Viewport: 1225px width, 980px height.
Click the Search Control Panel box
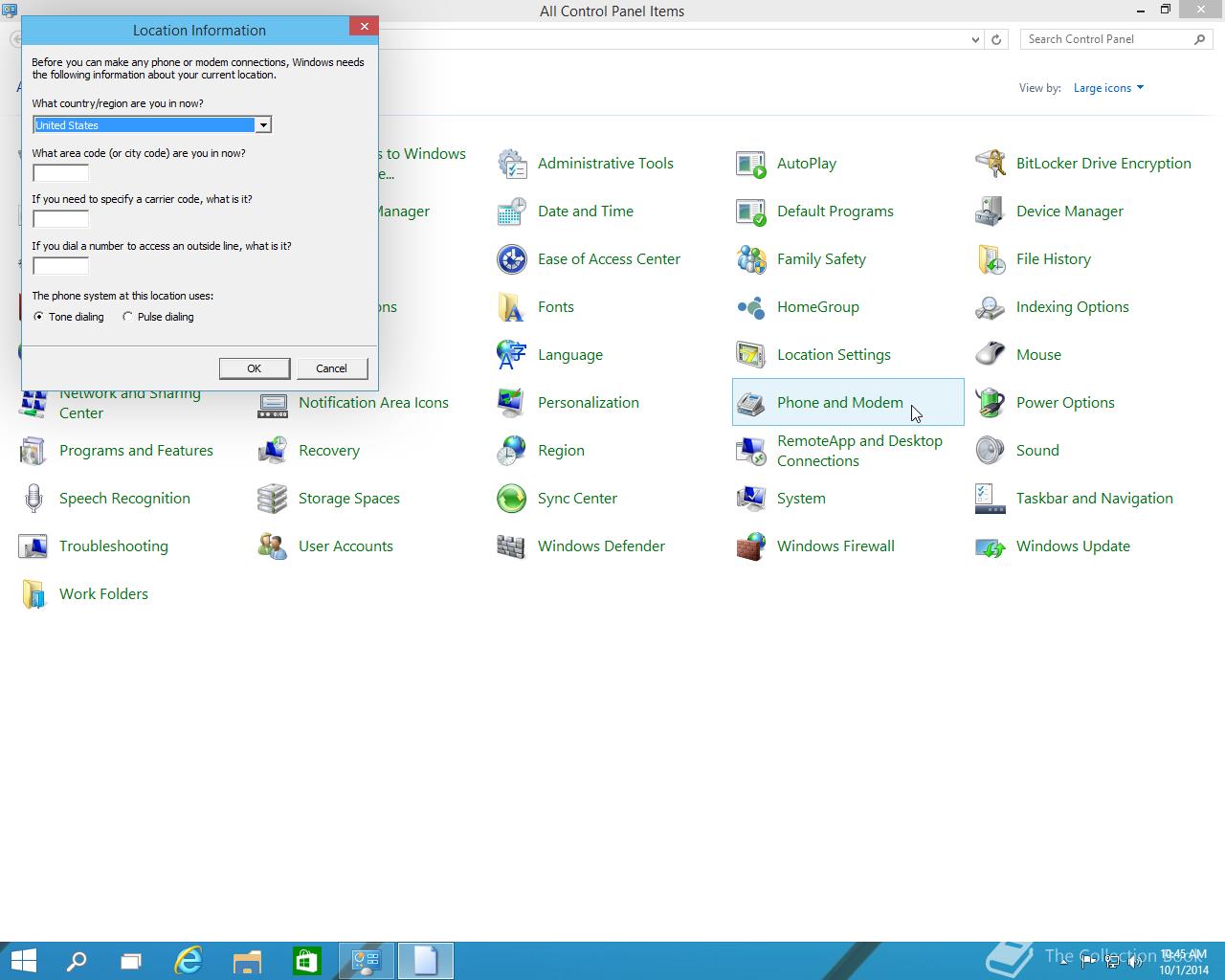coord(1106,39)
